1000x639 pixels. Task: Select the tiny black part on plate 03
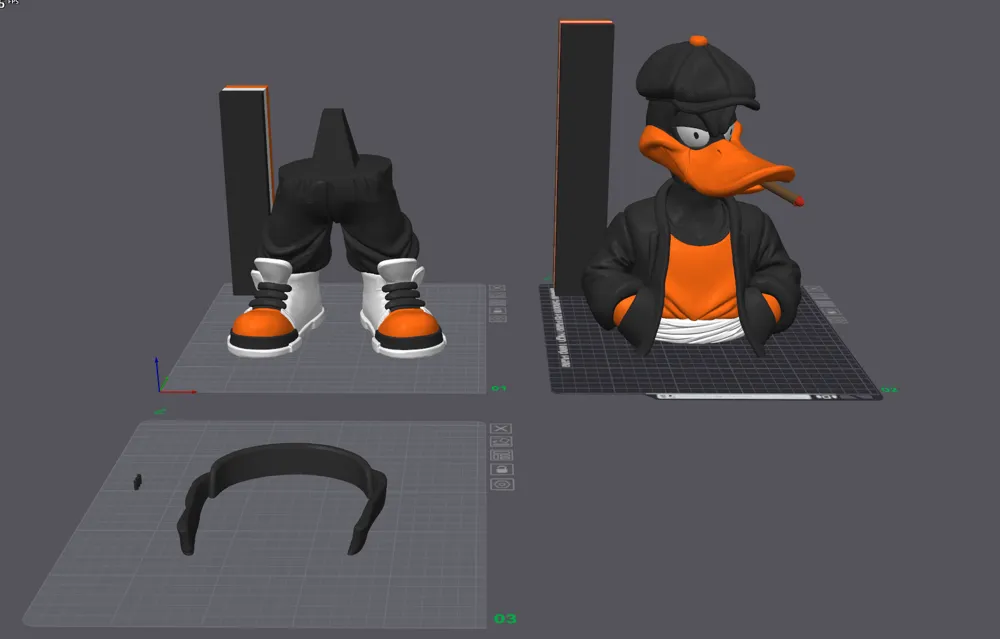click(x=137, y=482)
